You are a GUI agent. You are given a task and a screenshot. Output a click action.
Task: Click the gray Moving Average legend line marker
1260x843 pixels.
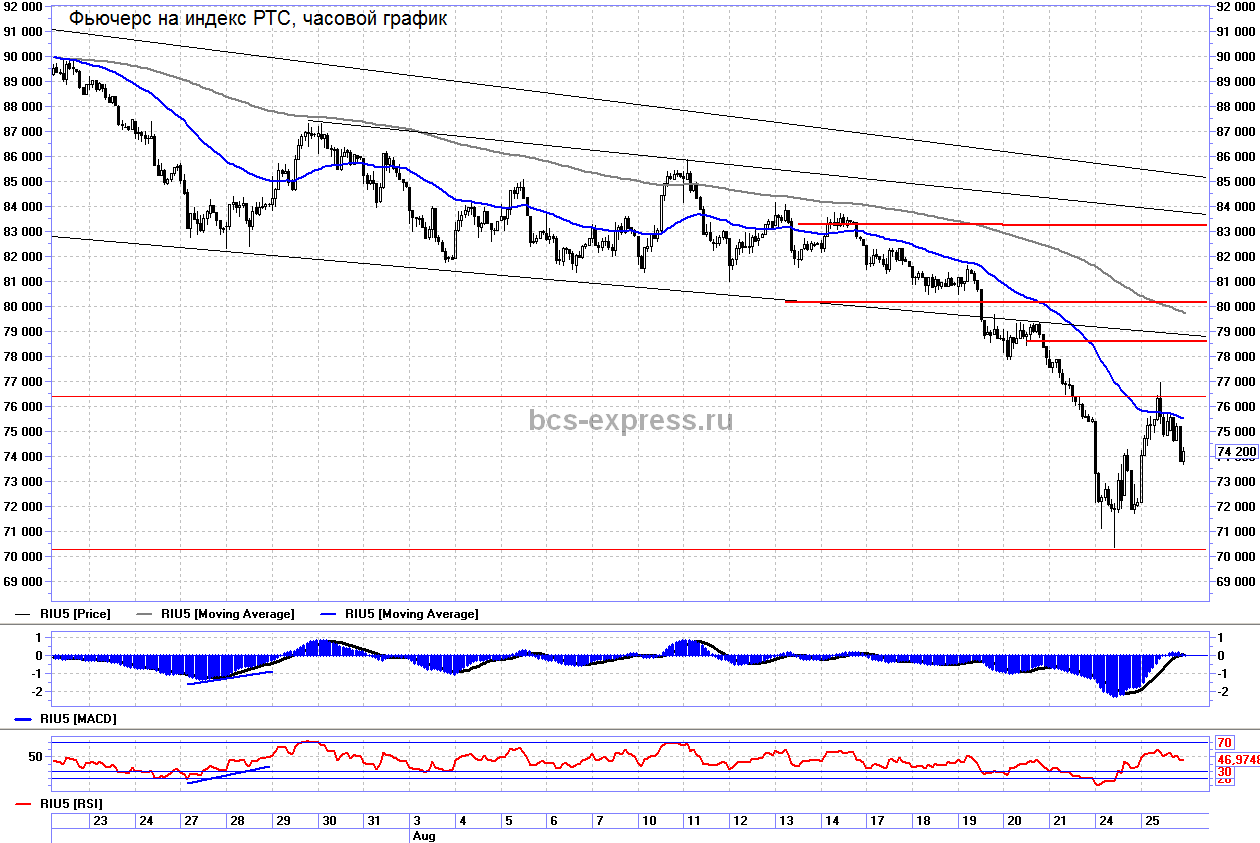144,614
